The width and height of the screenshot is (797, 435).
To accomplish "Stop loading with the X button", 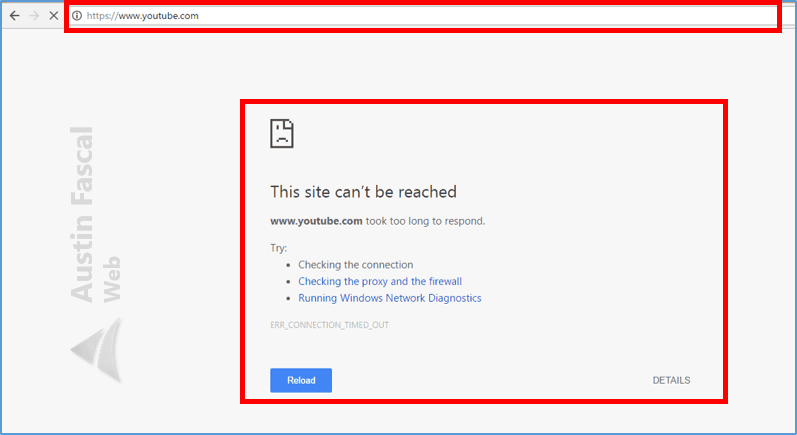I will (53, 16).
